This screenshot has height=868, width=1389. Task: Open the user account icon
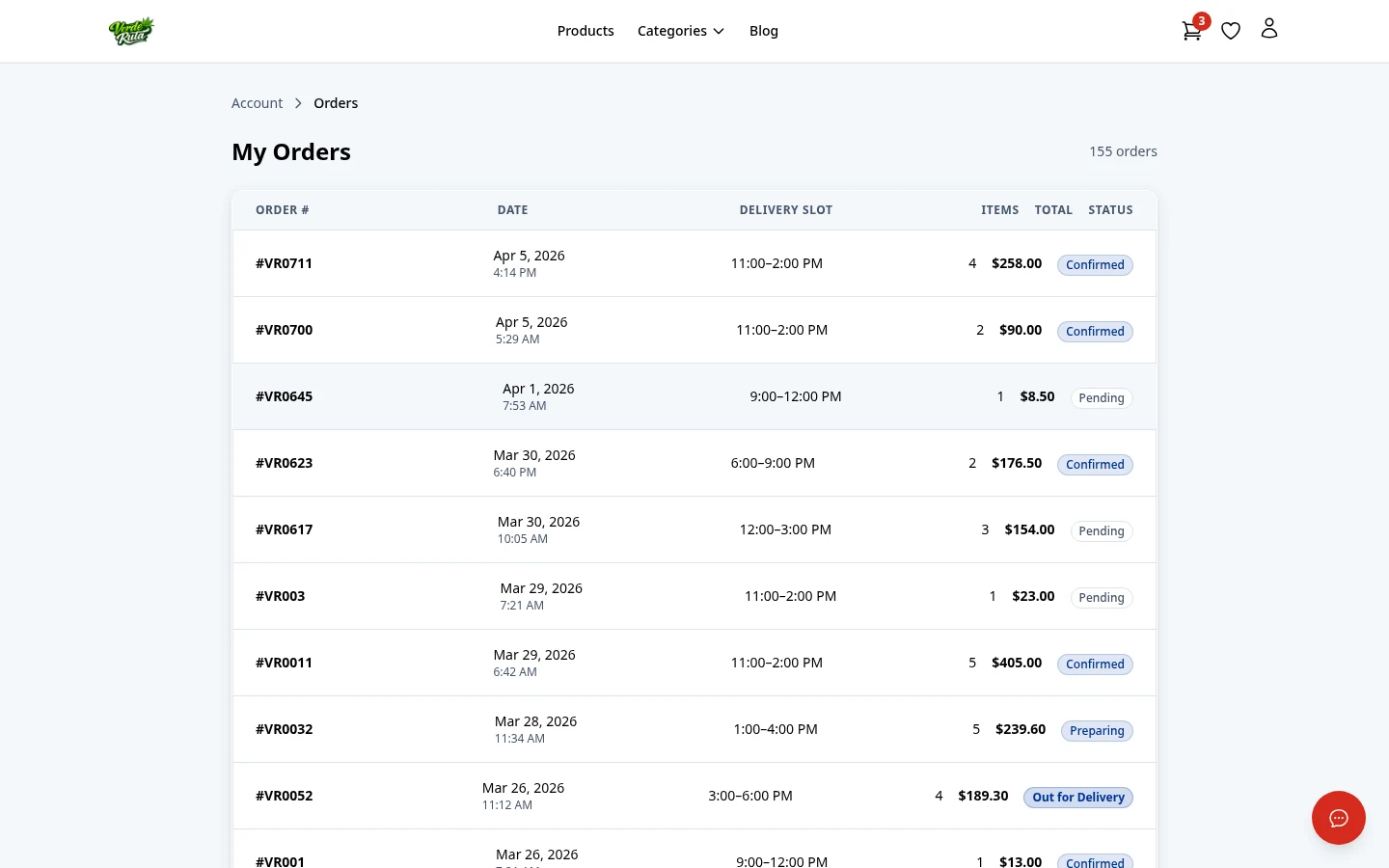click(1269, 28)
